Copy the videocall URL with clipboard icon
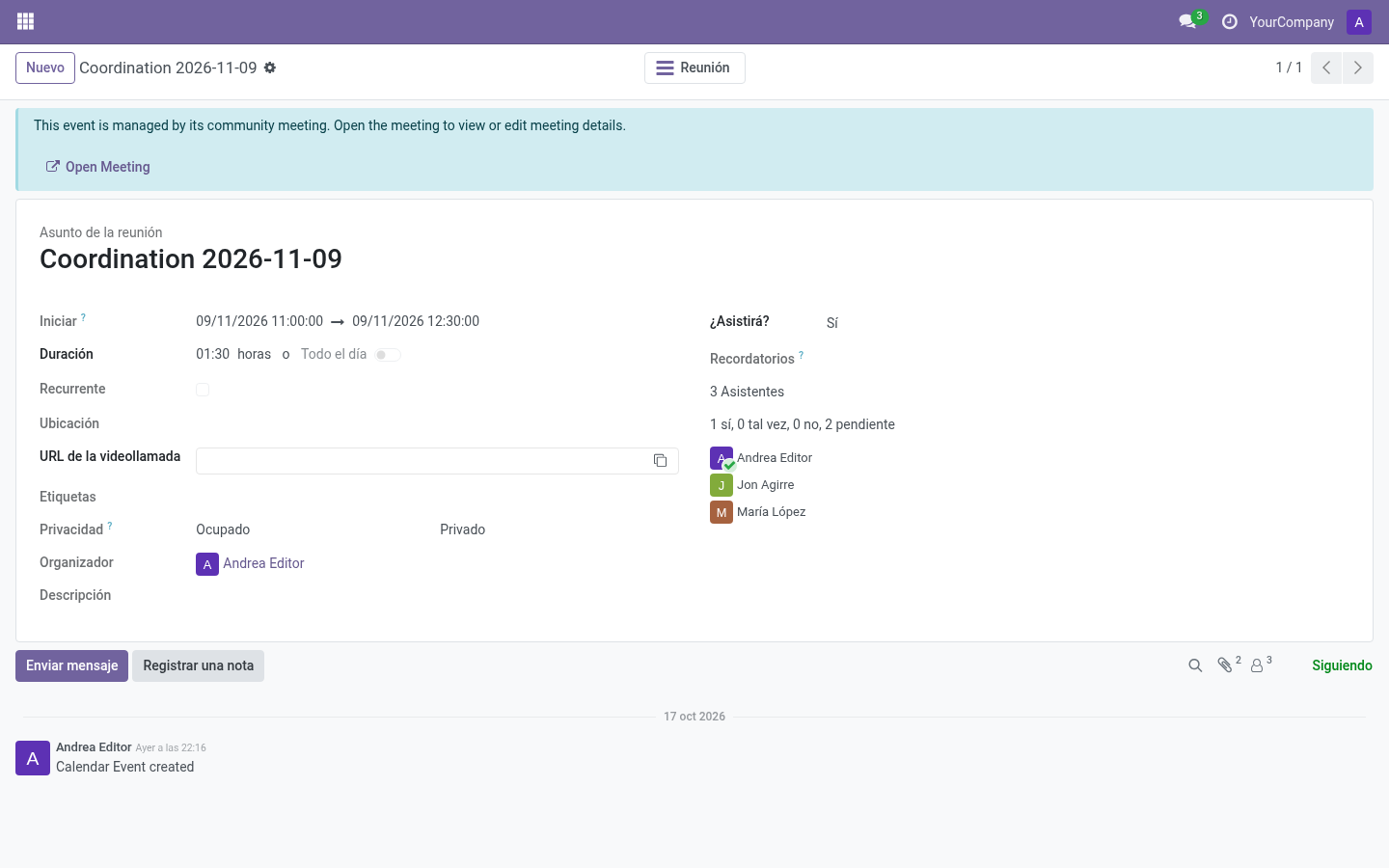 pyautogui.click(x=660, y=461)
